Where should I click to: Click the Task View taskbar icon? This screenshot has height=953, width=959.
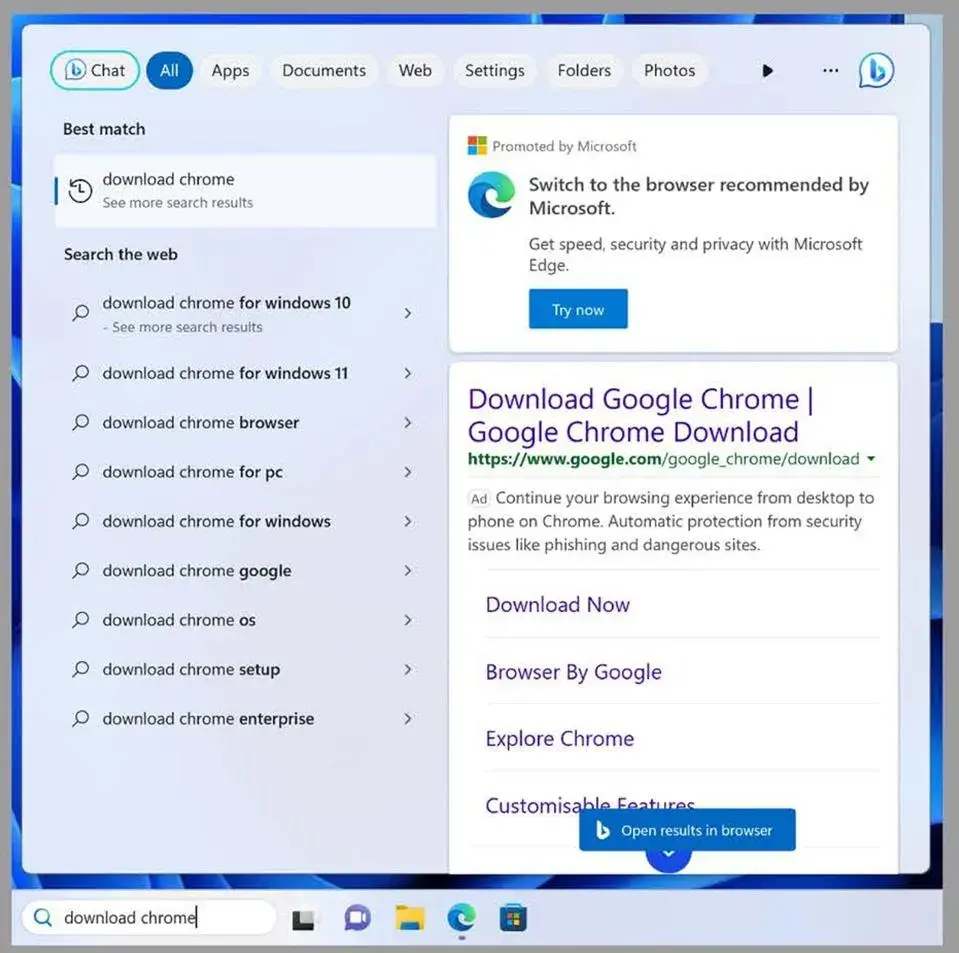point(304,918)
